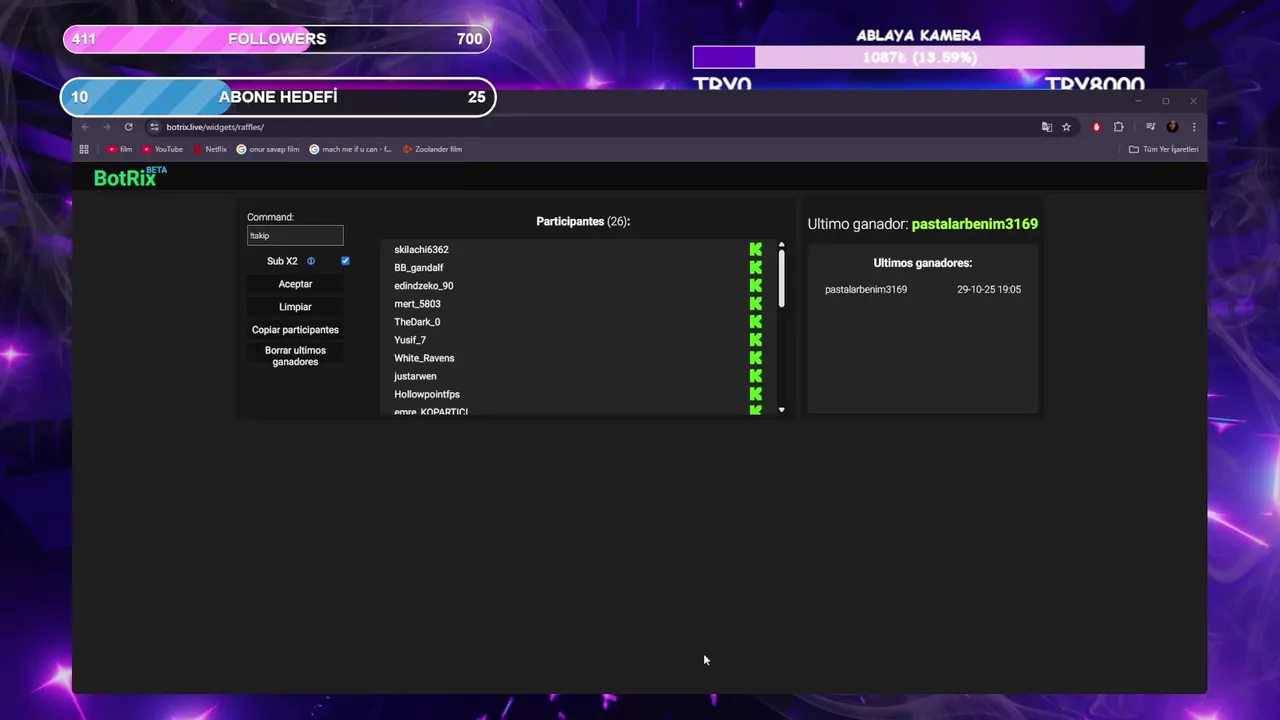Select participant mert_5803
The width and height of the screenshot is (1280, 720).
click(417, 304)
